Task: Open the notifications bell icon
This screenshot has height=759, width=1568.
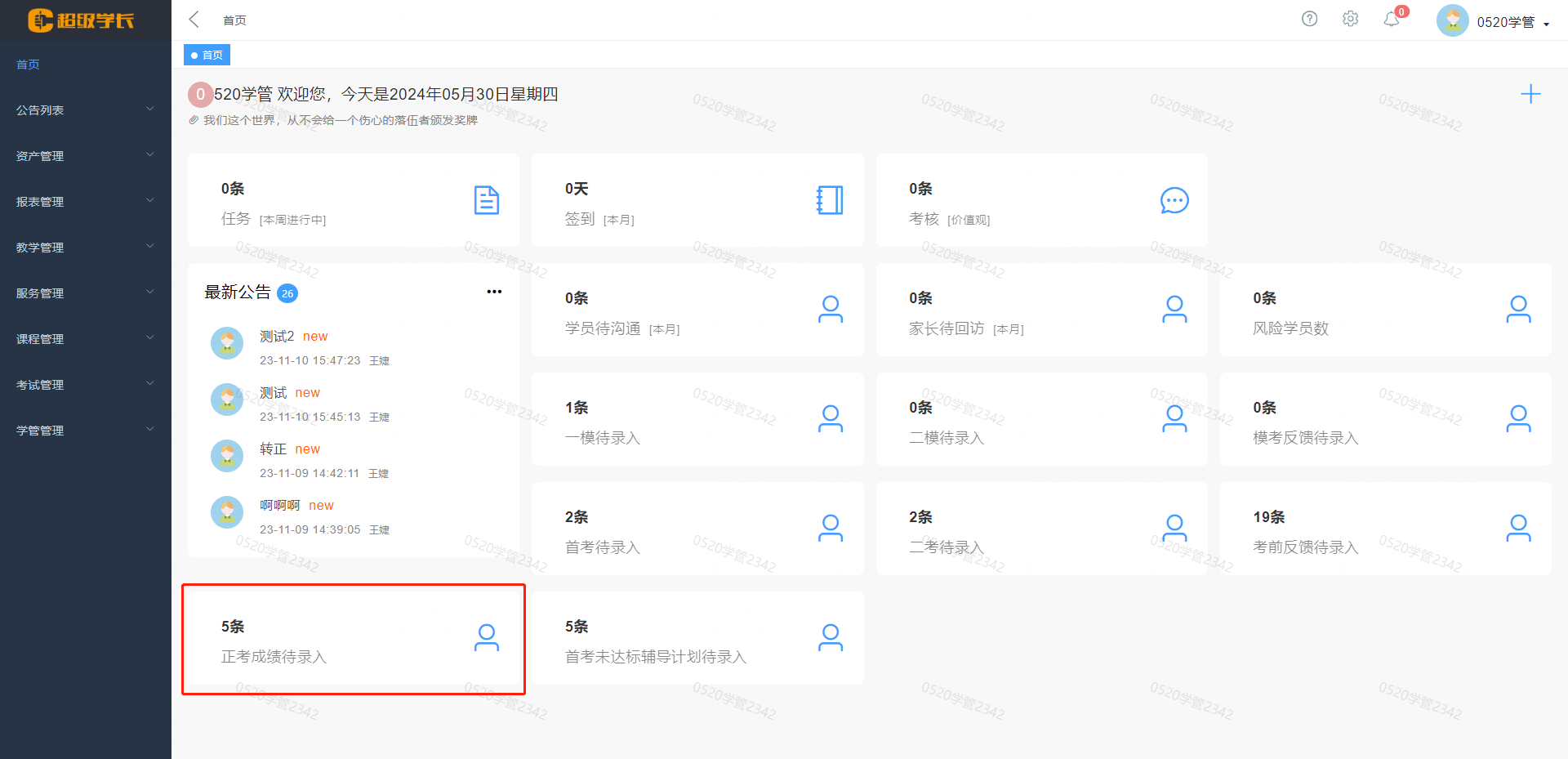Action: pos(1392,19)
